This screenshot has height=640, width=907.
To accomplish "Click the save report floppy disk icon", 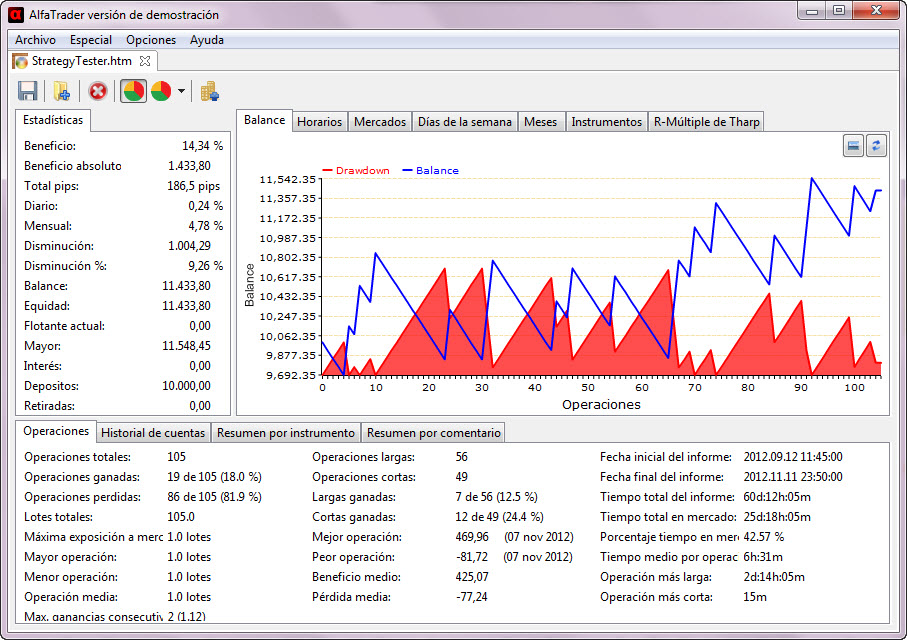I will tap(28, 92).
